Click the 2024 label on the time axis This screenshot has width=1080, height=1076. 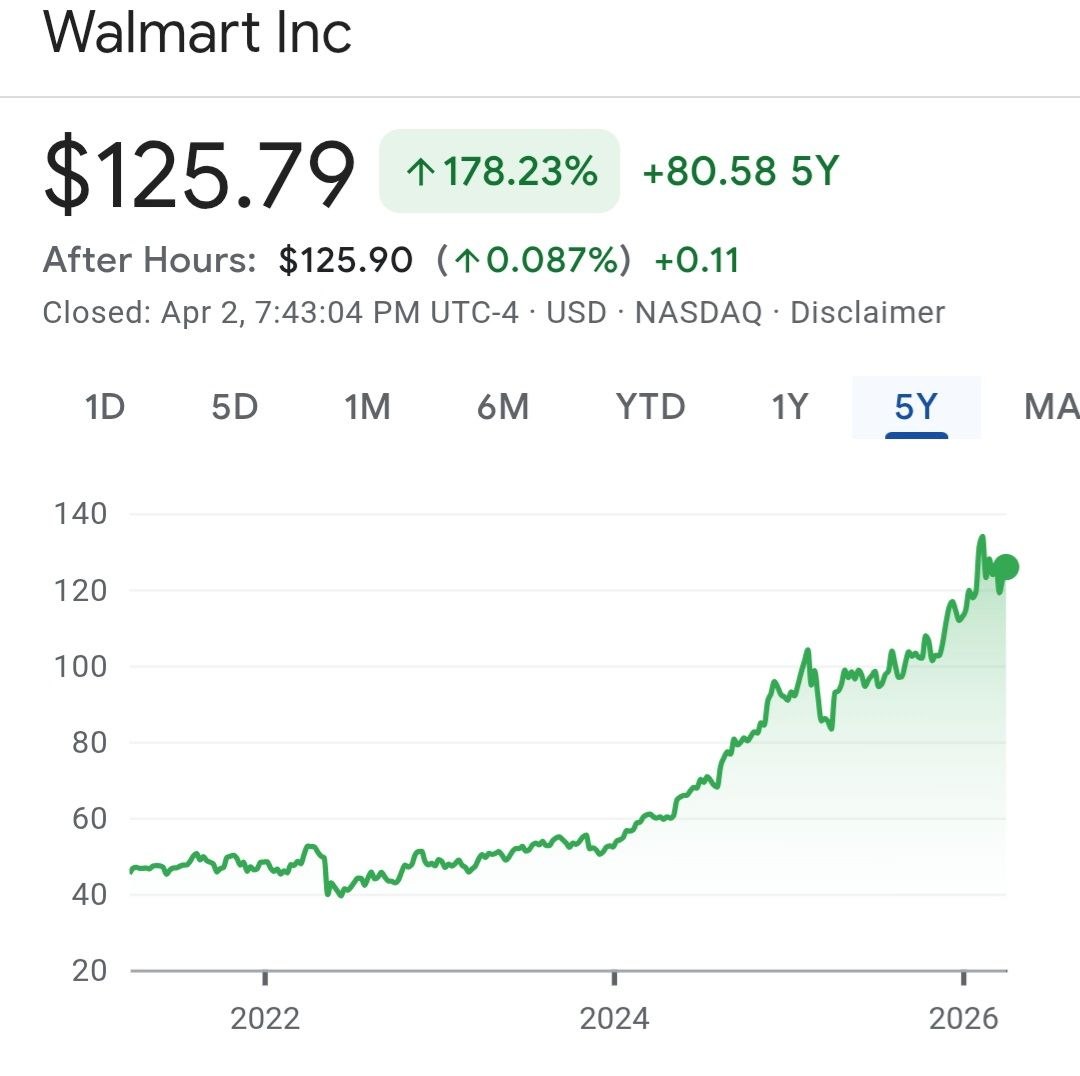pos(614,1018)
